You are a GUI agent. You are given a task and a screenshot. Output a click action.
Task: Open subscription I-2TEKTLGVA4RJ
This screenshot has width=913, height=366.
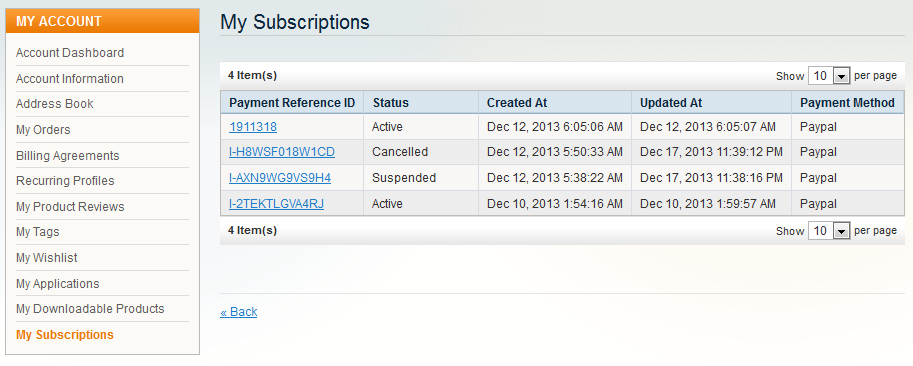point(277,204)
